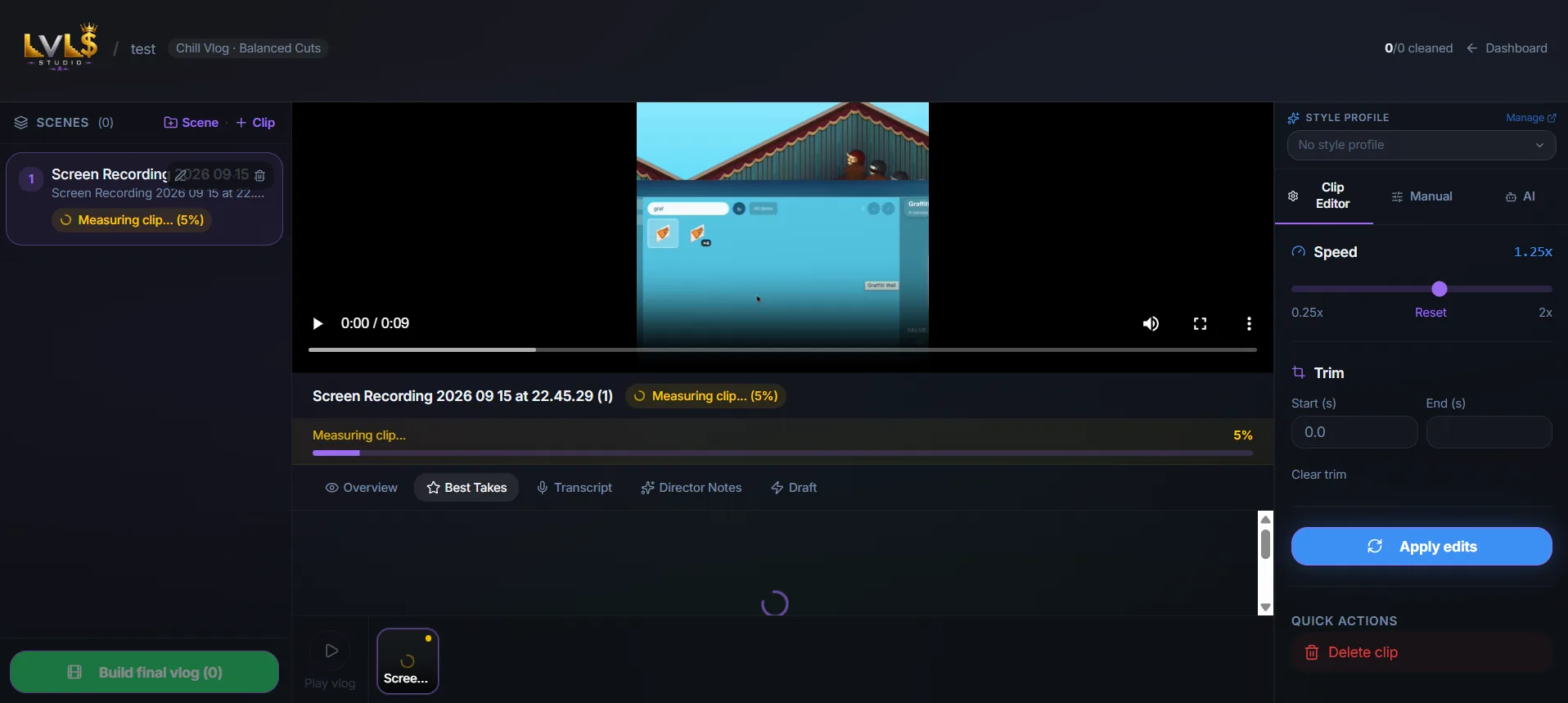Add a new Clip

click(x=255, y=123)
